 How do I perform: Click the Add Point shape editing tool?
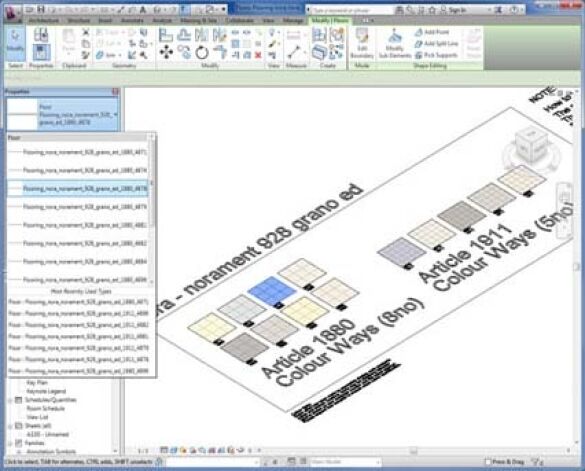[432, 32]
